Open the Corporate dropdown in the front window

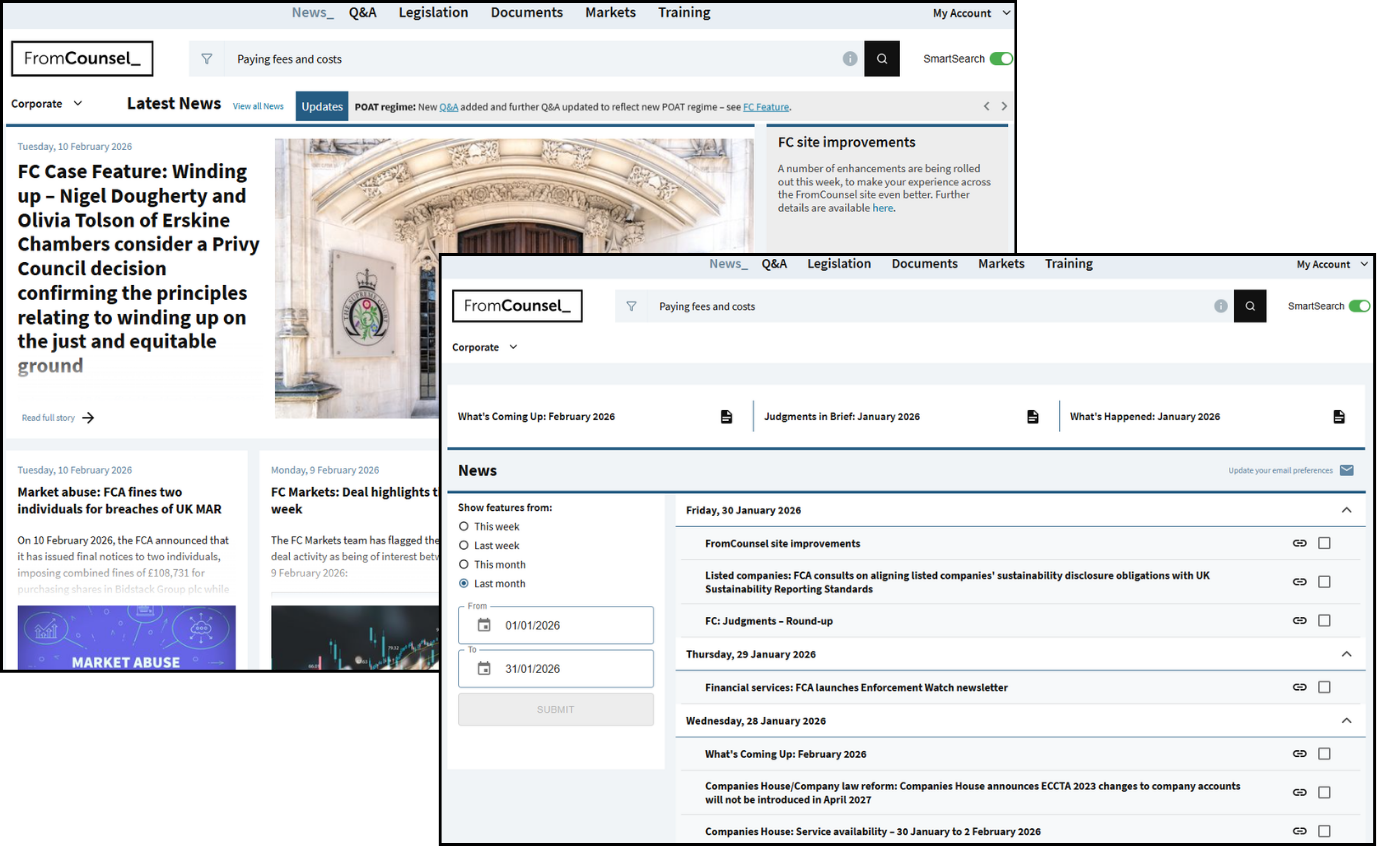(x=485, y=347)
